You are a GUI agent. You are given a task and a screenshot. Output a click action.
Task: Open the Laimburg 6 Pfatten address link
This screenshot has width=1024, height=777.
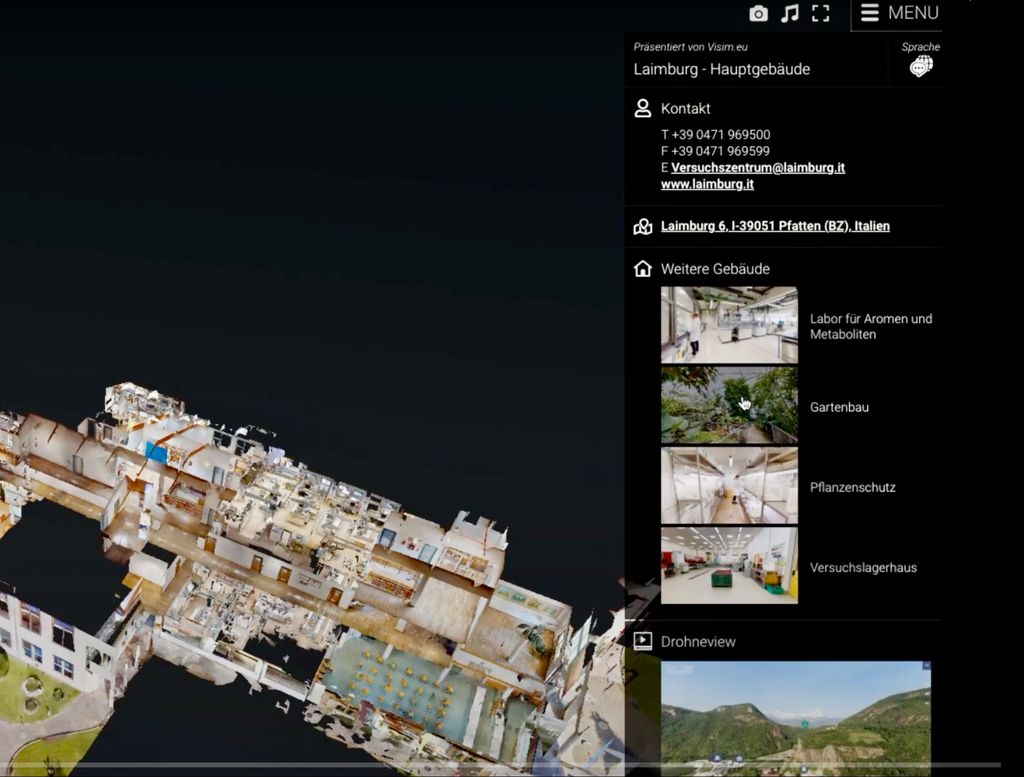[x=775, y=227]
